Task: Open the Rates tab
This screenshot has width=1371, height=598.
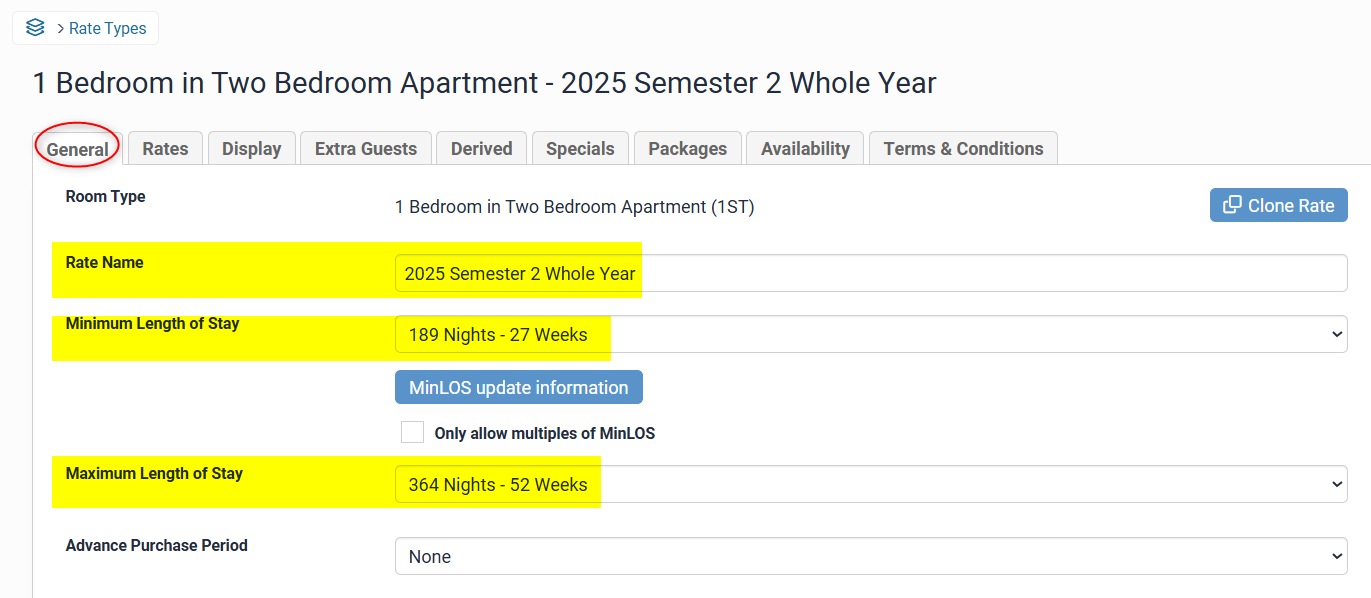Action: click(165, 149)
